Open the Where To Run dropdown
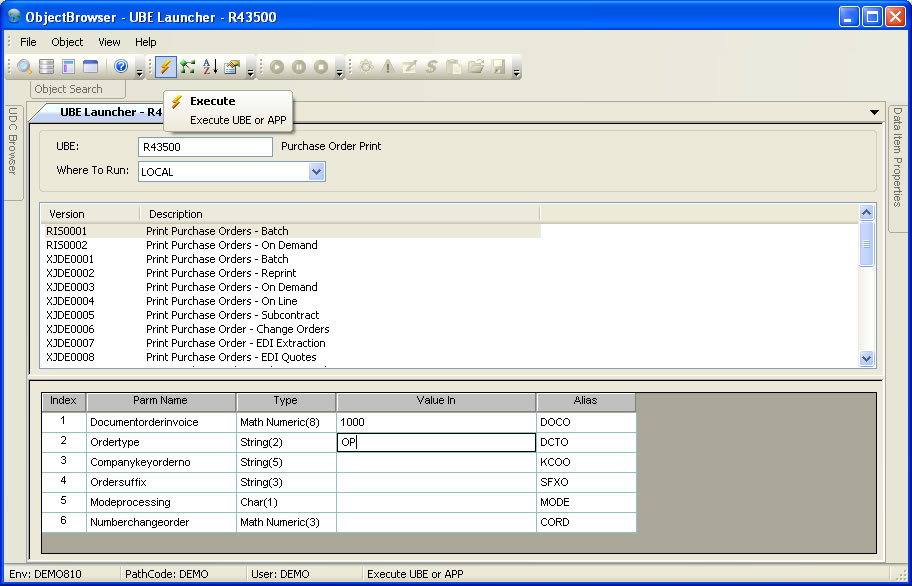Viewport: 912px width, 586px height. (x=316, y=171)
